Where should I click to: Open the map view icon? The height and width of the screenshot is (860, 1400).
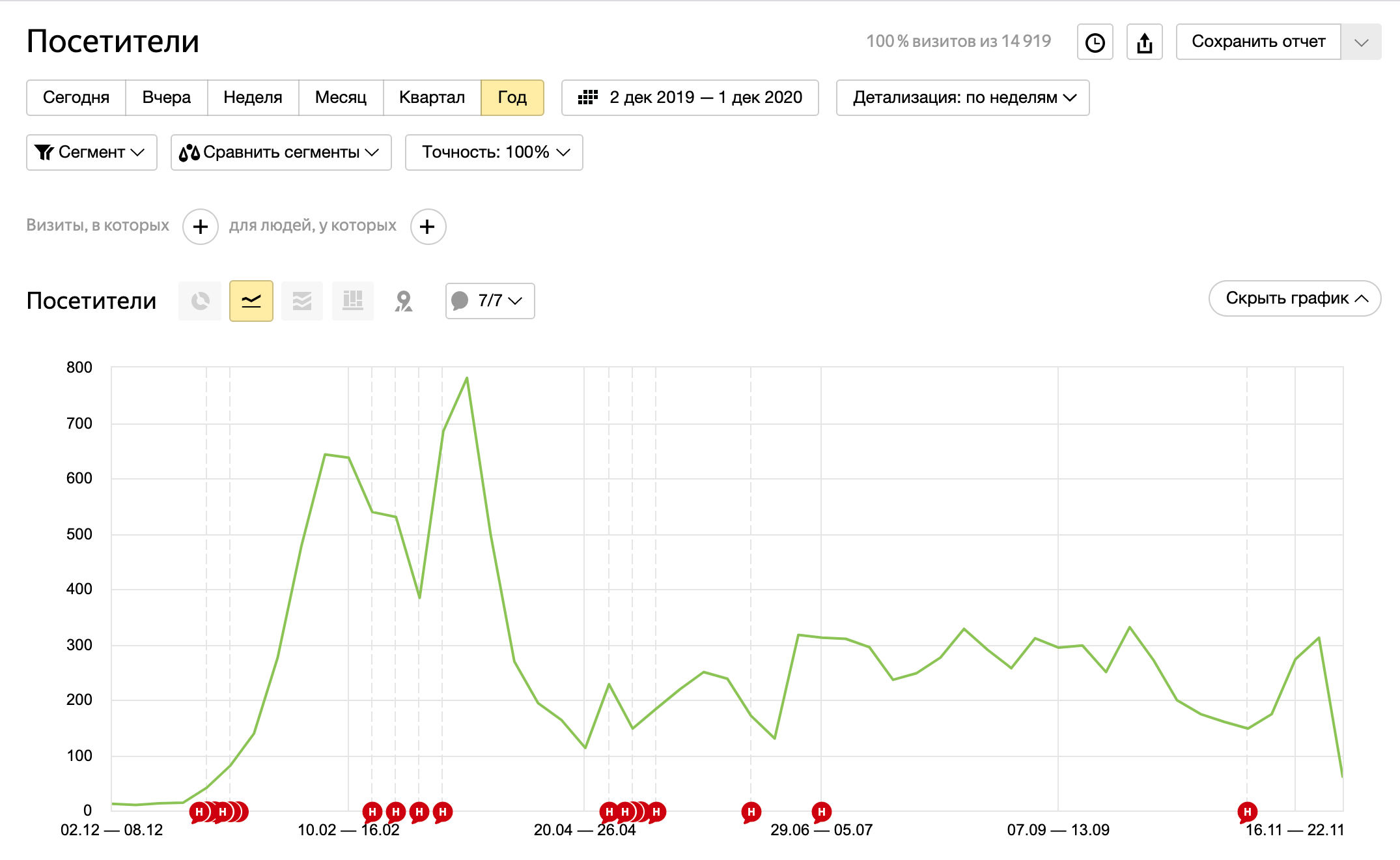point(404,301)
